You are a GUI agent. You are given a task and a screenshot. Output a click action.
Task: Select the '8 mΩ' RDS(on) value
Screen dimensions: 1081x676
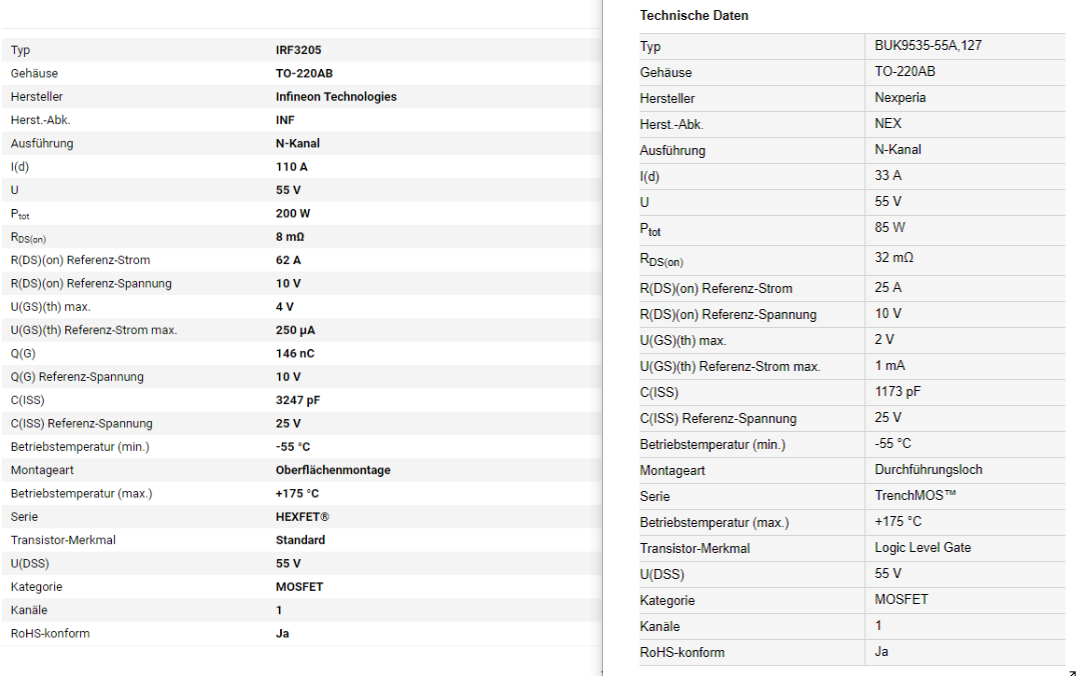point(290,237)
